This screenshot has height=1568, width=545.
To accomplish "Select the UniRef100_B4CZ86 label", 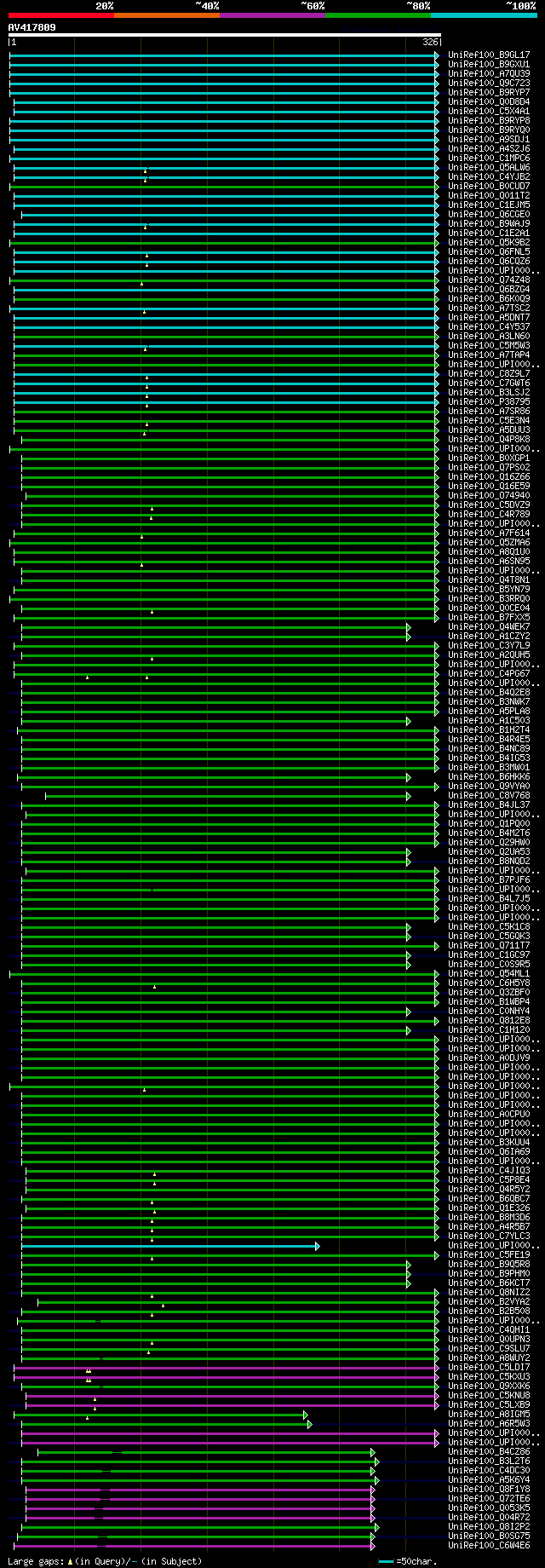I will (489, 1451).
